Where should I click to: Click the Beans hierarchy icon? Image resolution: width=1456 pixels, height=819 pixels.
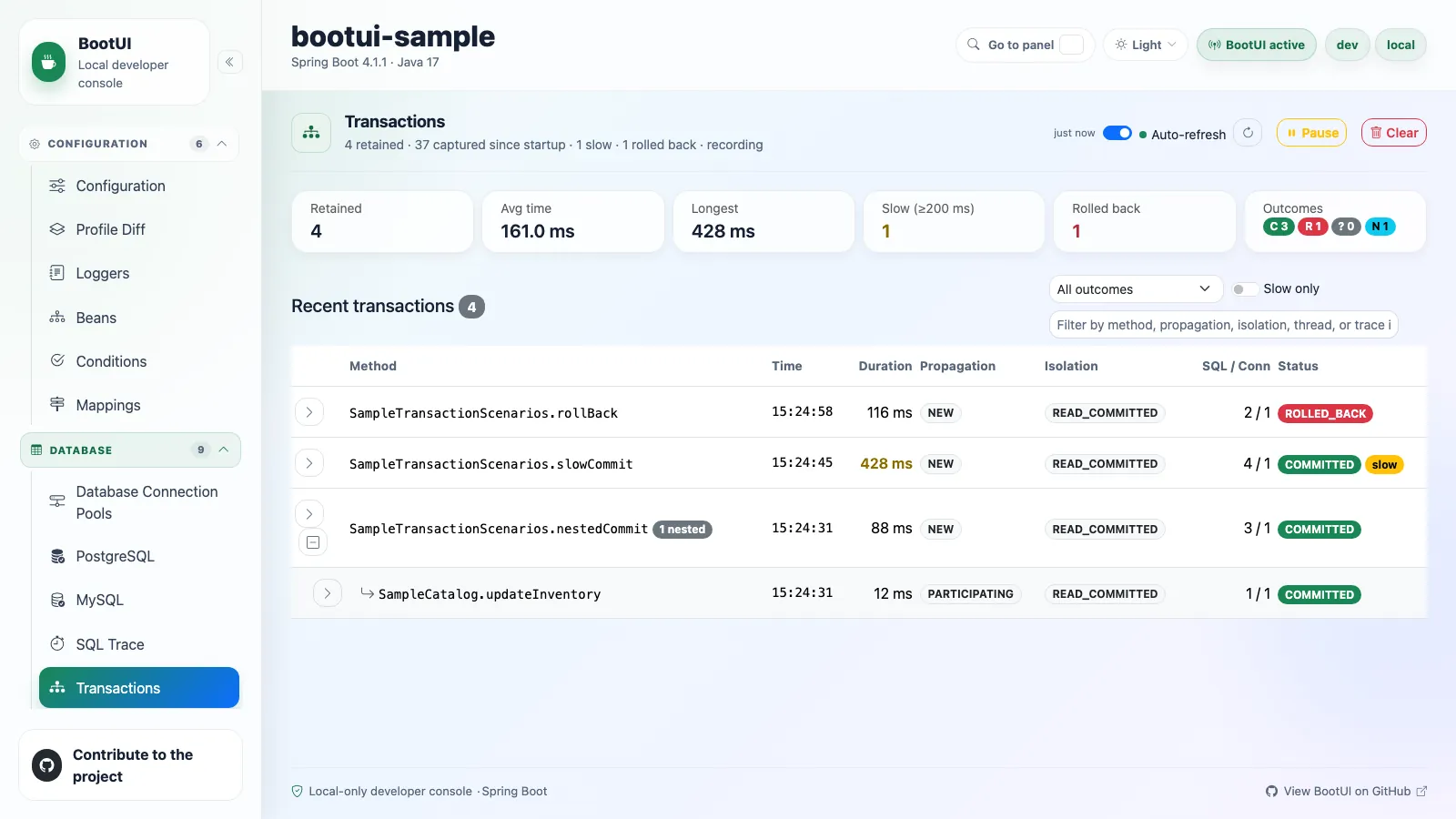point(57,318)
